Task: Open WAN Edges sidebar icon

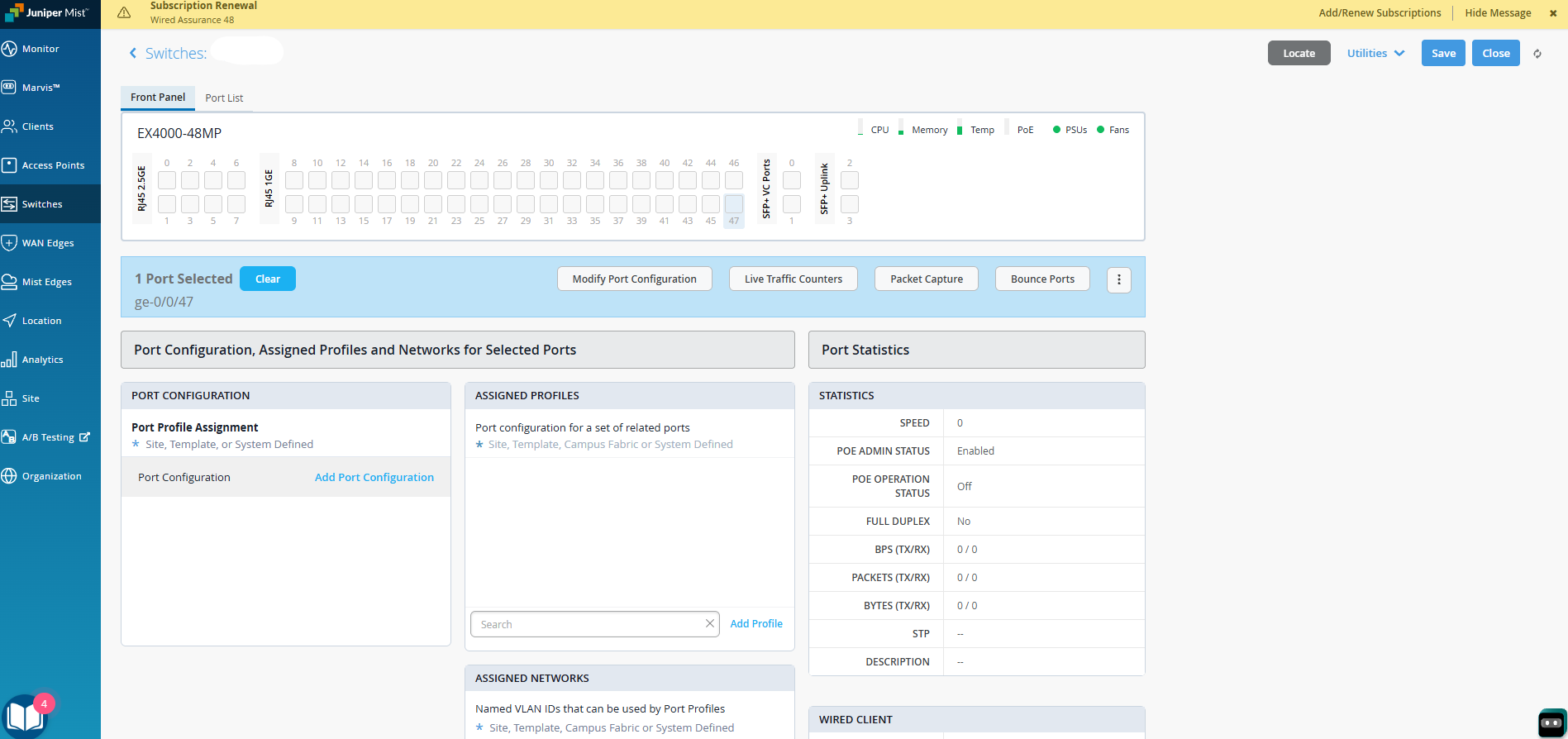Action: (x=9, y=243)
